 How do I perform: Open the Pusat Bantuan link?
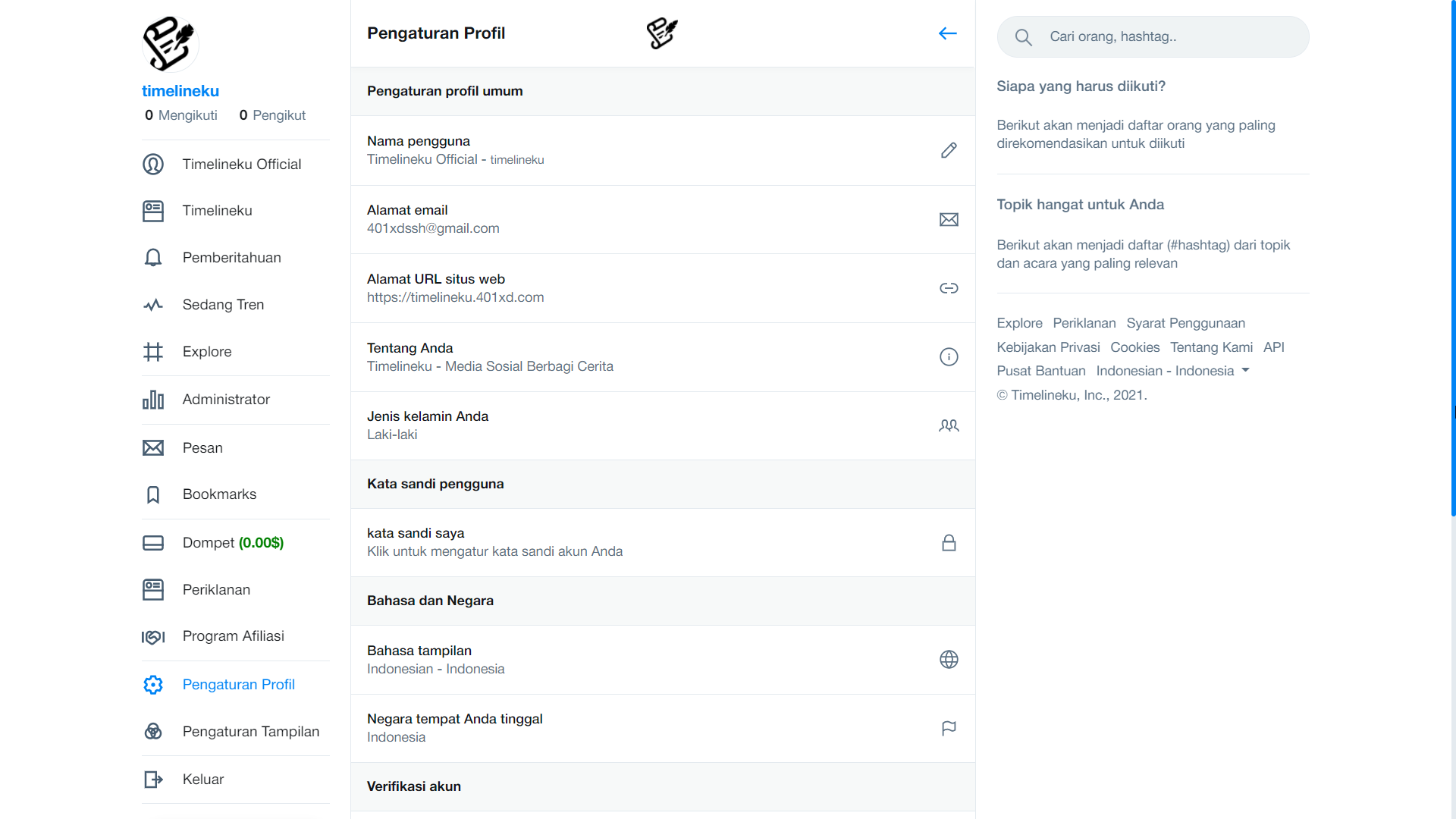coord(1040,370)
